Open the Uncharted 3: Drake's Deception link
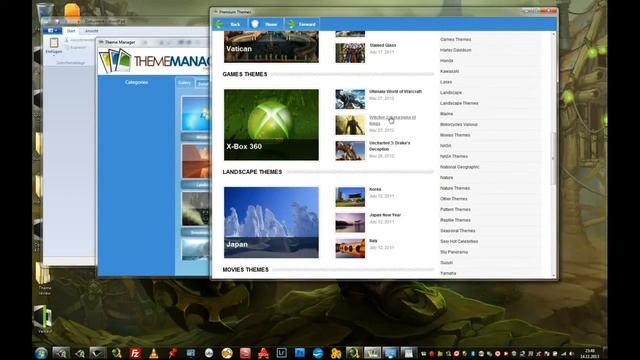 click(x=389, y=146)
